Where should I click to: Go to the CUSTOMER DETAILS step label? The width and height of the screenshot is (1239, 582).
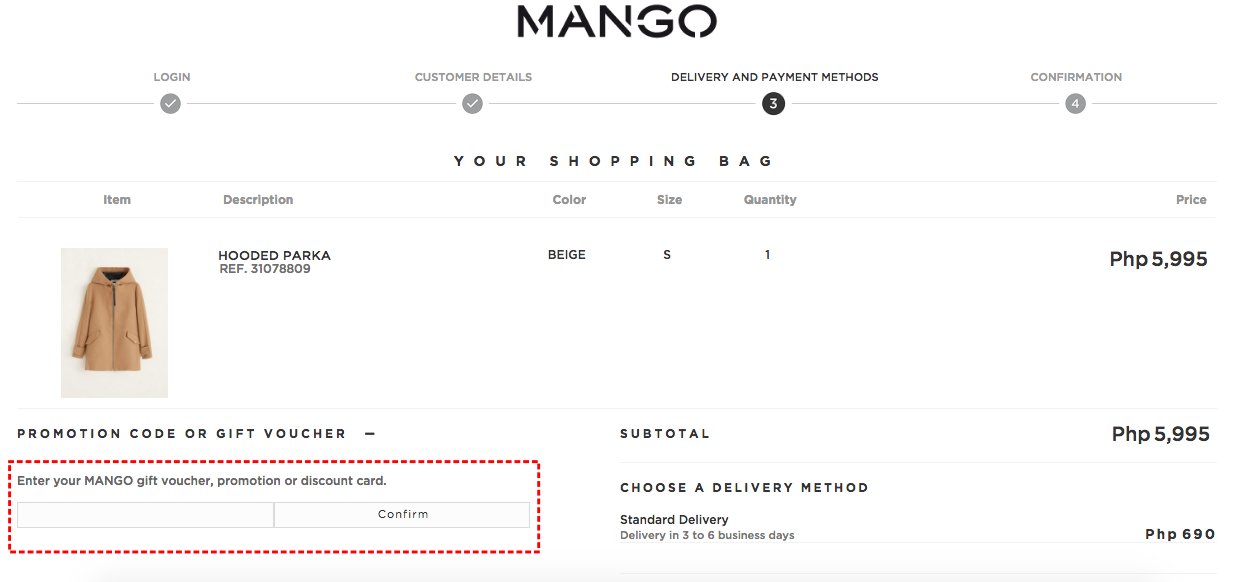click(x=473, y=77)
